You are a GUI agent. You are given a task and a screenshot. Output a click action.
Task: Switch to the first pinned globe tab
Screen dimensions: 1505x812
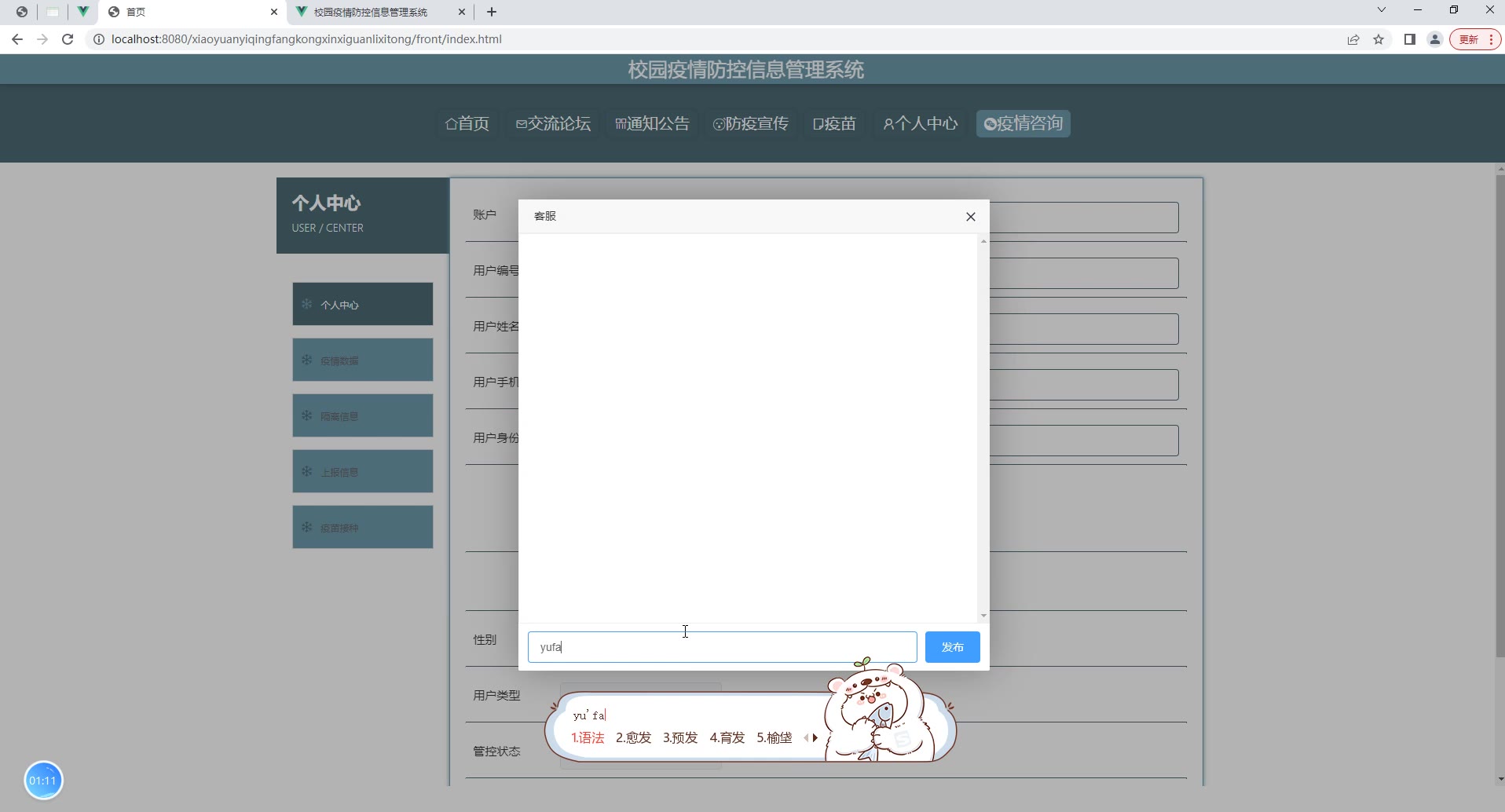[x=22, y=12]
